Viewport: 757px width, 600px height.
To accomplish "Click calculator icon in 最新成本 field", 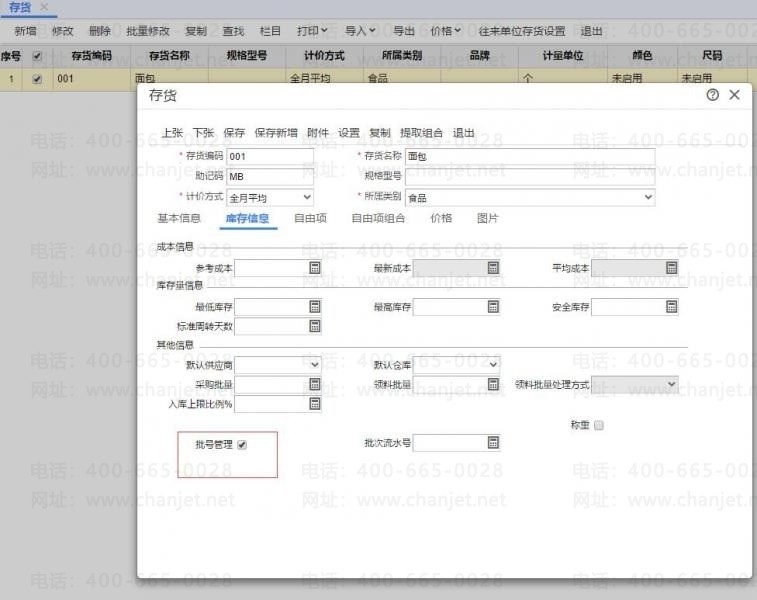I will [x=493, y=268].
